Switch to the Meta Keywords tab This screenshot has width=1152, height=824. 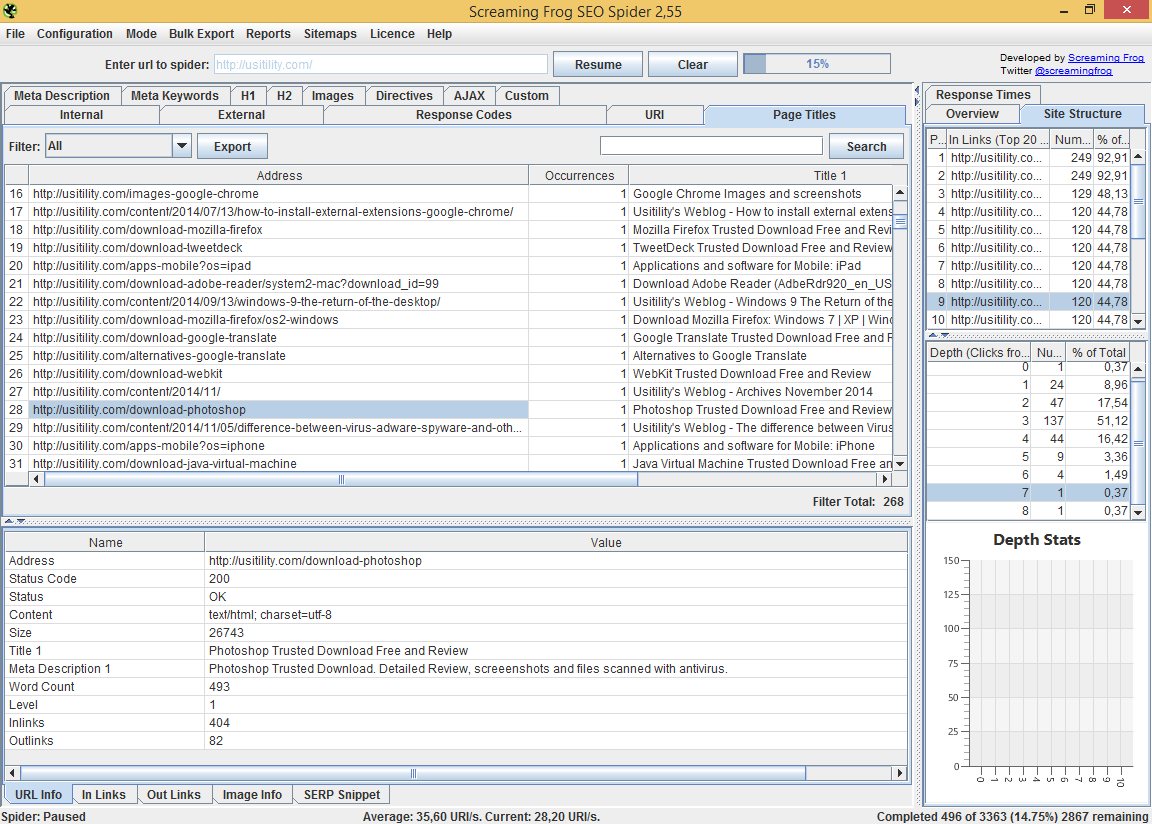point(175,95)
